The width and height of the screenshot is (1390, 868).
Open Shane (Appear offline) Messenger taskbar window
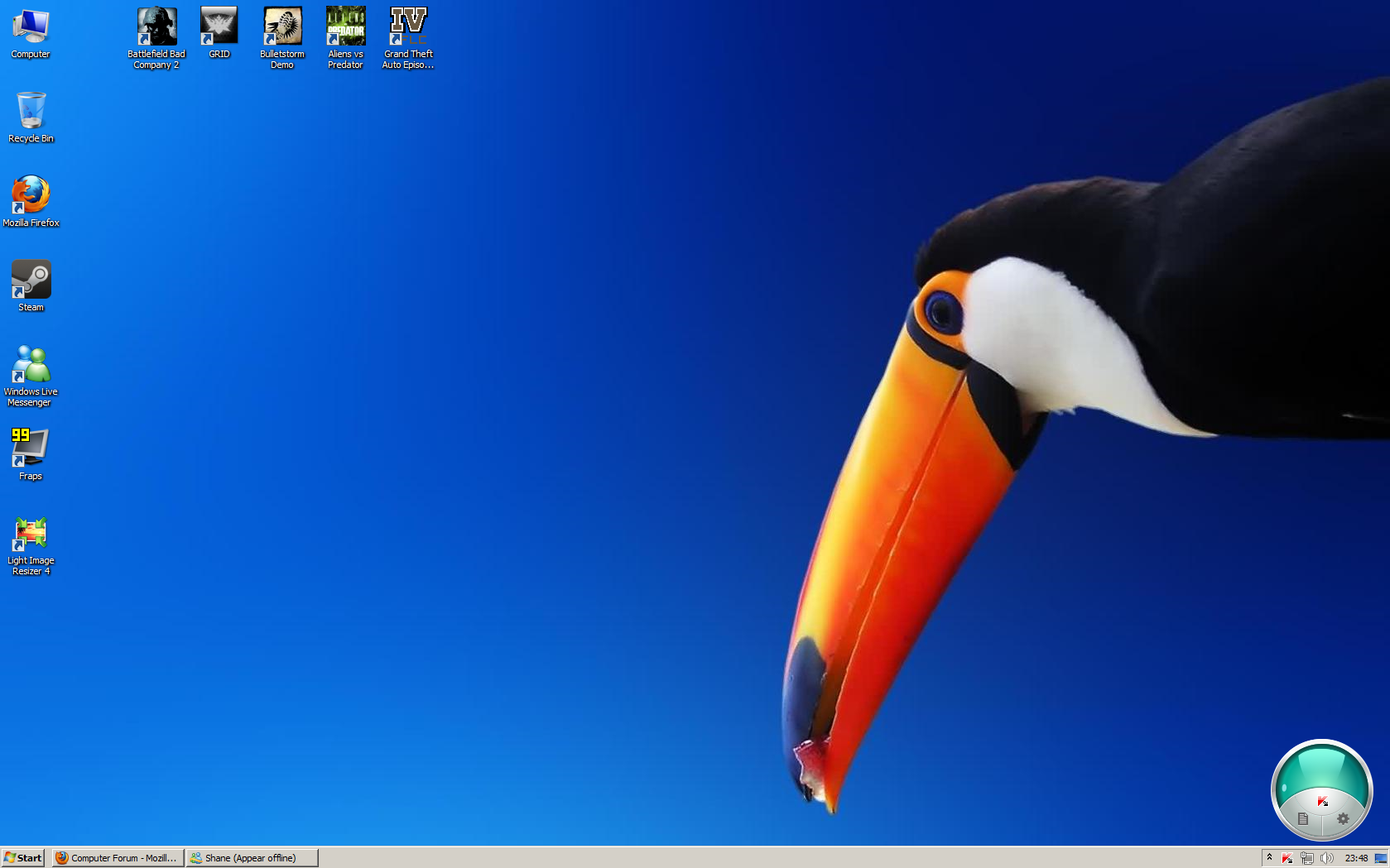coord(253,858)
